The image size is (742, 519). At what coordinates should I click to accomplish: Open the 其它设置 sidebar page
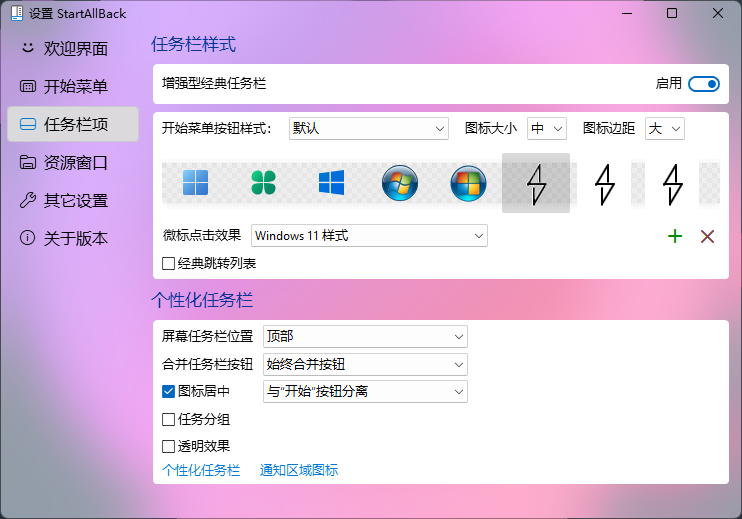(73, 200)
